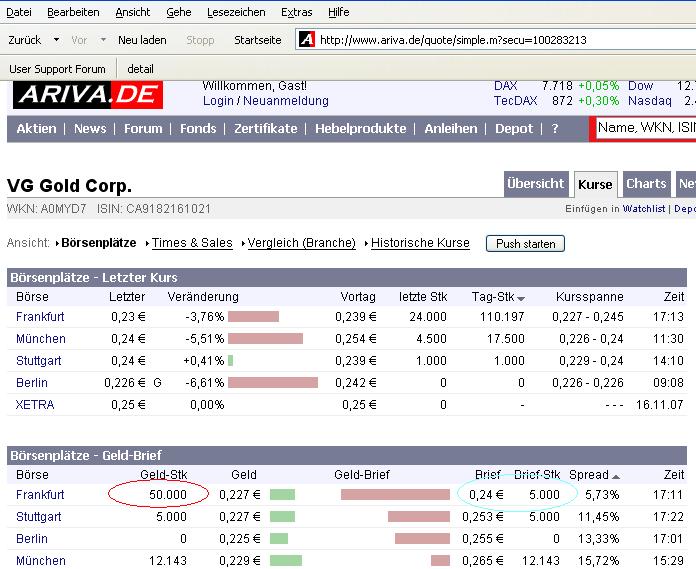Open München in Geld-Brief table
Image resolution: width=696 pixels, height=569 pixels.
(41, 561)
